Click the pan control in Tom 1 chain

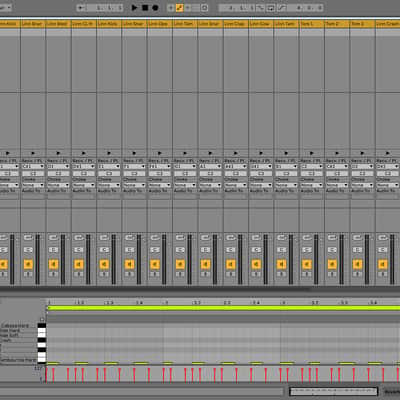tap(307, 250)
